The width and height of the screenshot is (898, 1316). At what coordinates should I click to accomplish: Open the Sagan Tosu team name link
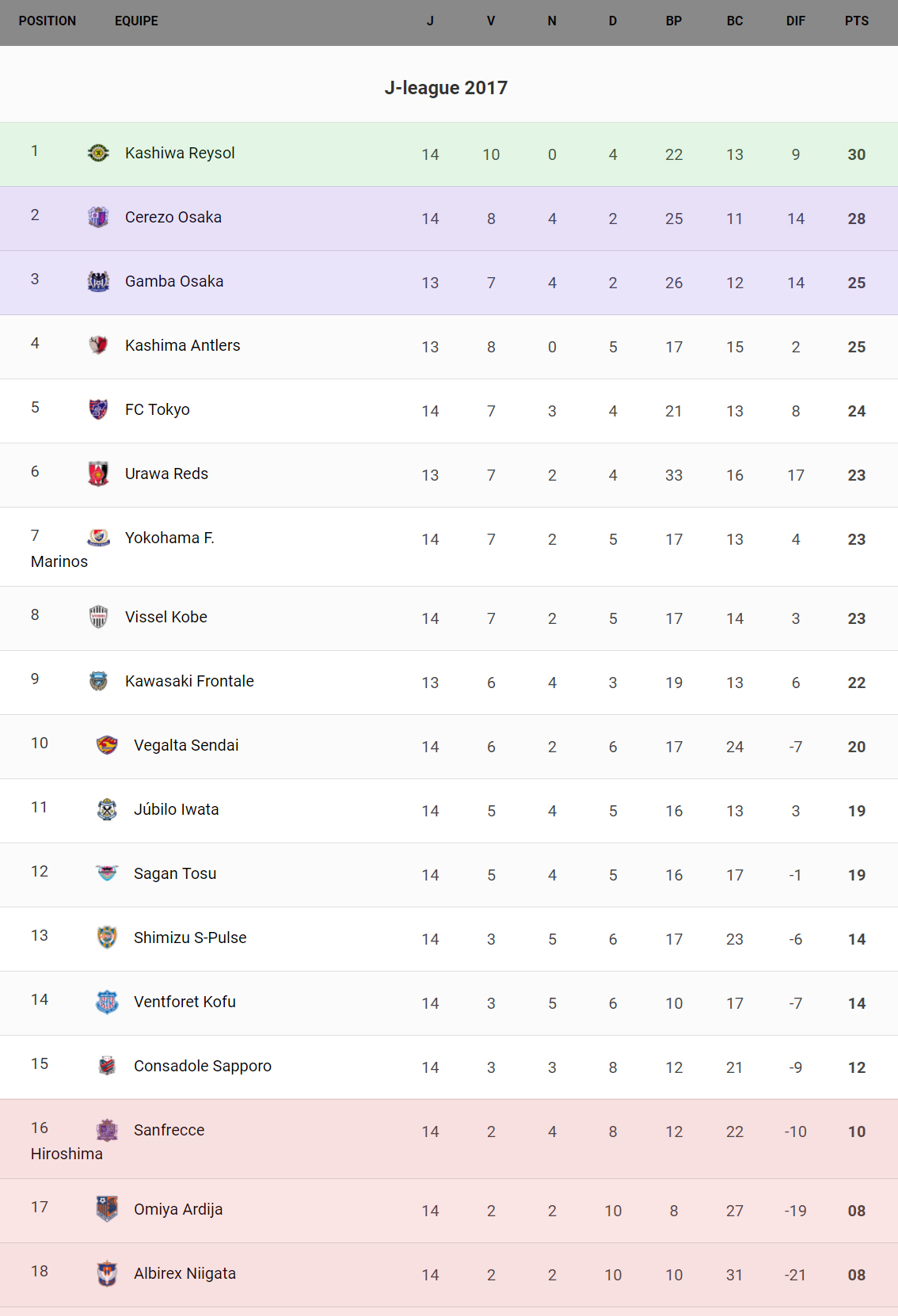(x=175, y=873)
